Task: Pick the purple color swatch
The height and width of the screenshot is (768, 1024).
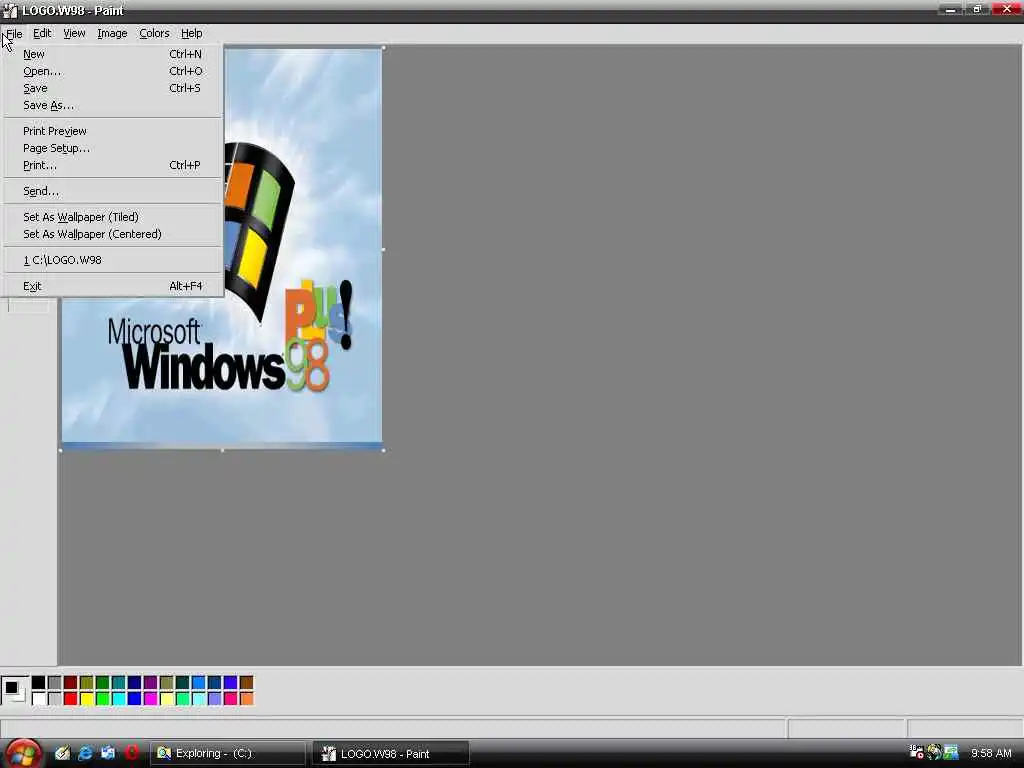Action: point(151,682)
